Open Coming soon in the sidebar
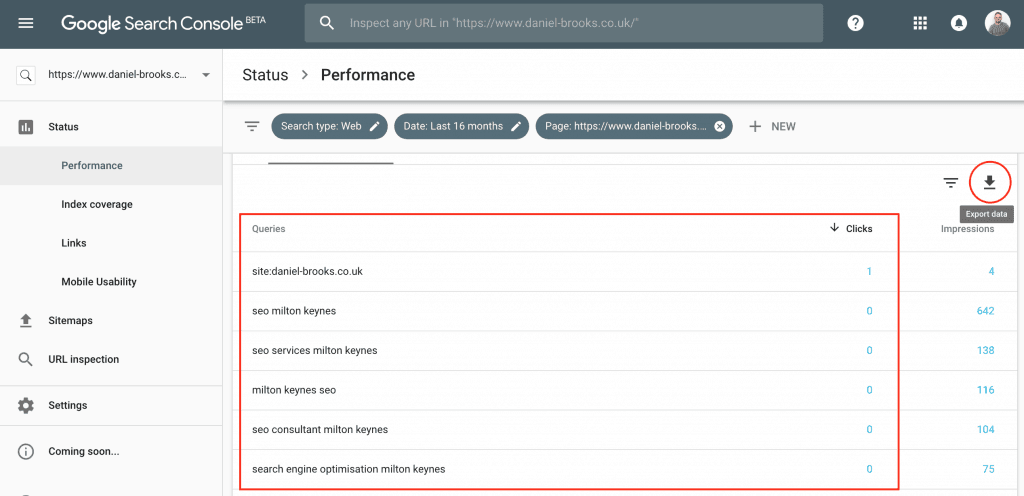The width and height of the screenshot is (1024, 496). click(111, 452)
